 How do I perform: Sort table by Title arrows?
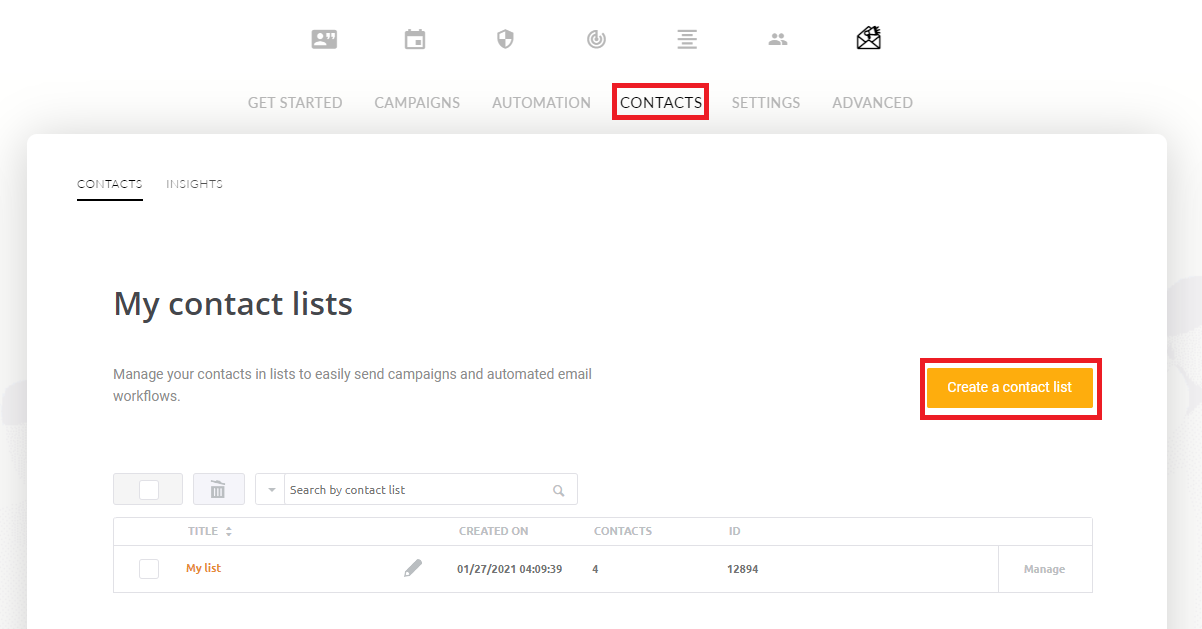click(228, 531)
